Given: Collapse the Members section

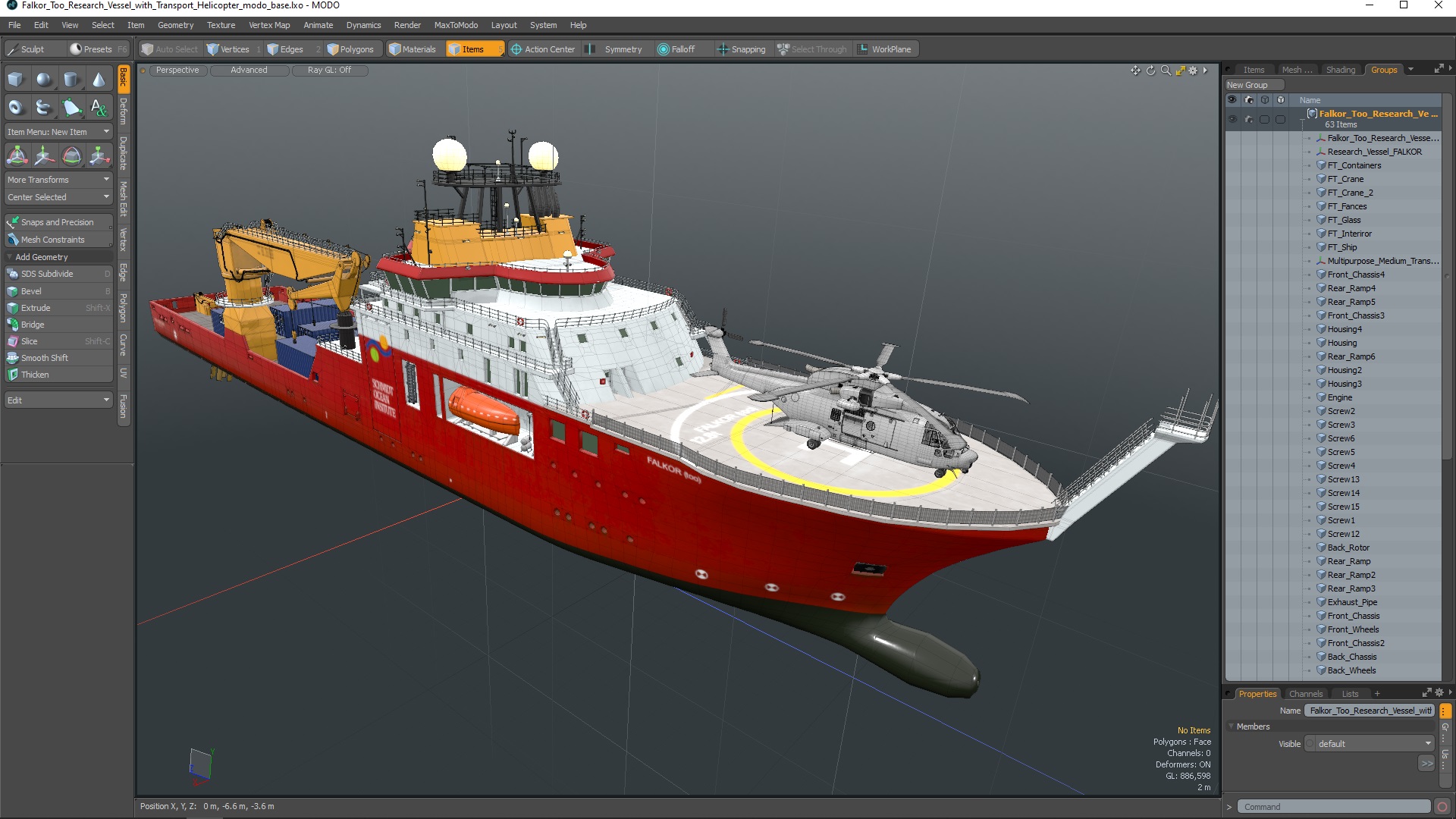Looking at the screenshot, I should pyautogui.click(x=1231, y=726).
